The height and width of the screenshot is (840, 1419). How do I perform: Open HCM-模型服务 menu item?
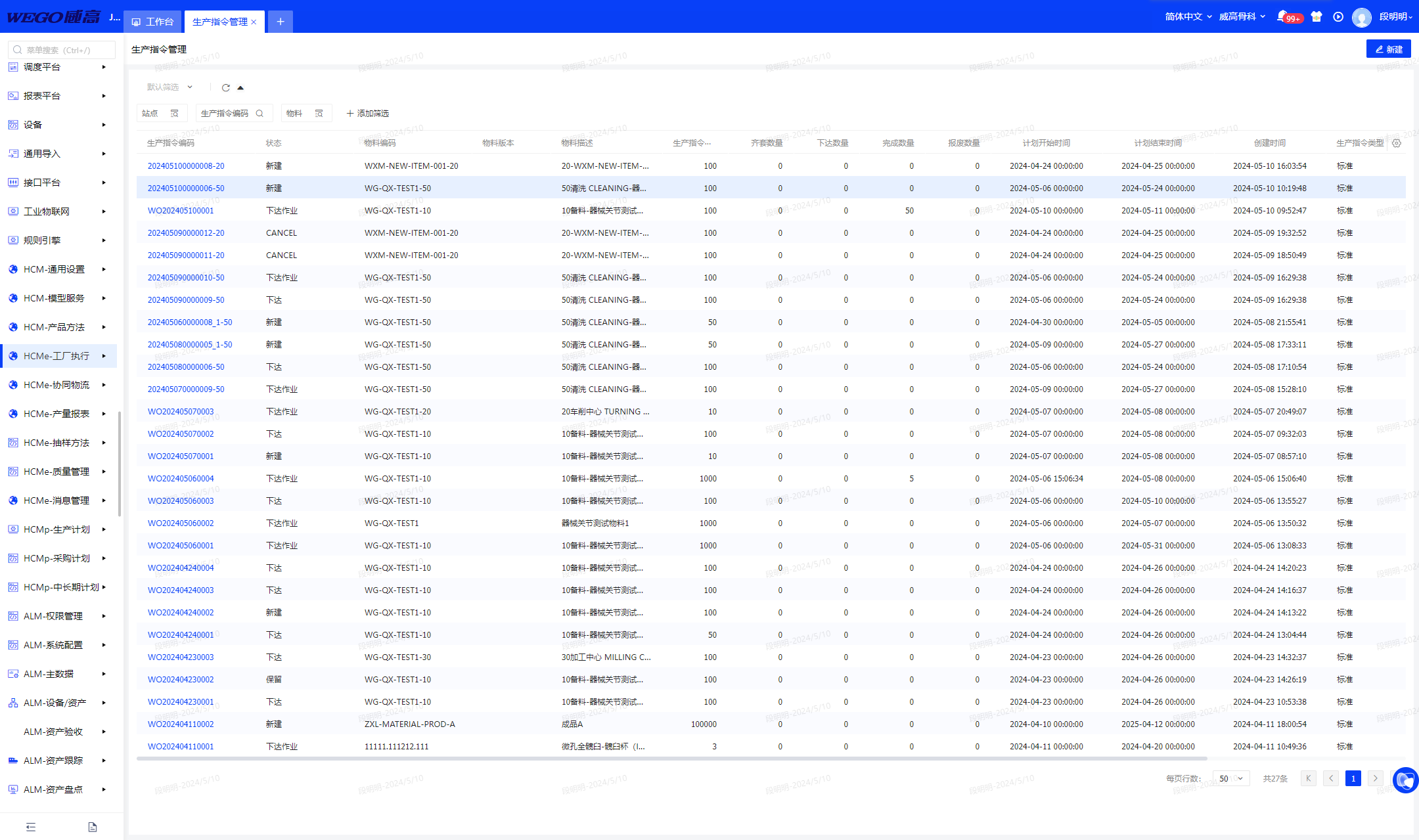point(58,298)
